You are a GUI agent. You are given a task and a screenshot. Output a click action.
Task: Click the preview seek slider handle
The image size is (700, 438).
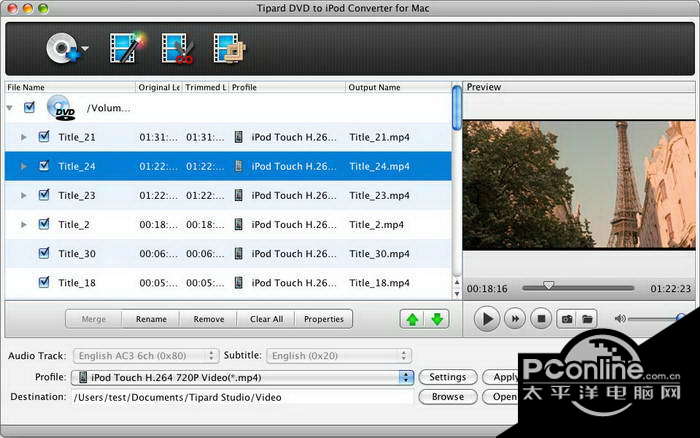pyautogui.click(x=548, y=286)
